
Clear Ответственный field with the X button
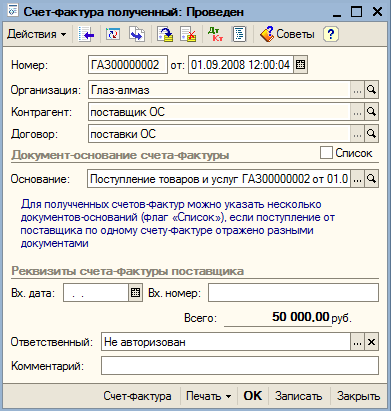[371, 342]
